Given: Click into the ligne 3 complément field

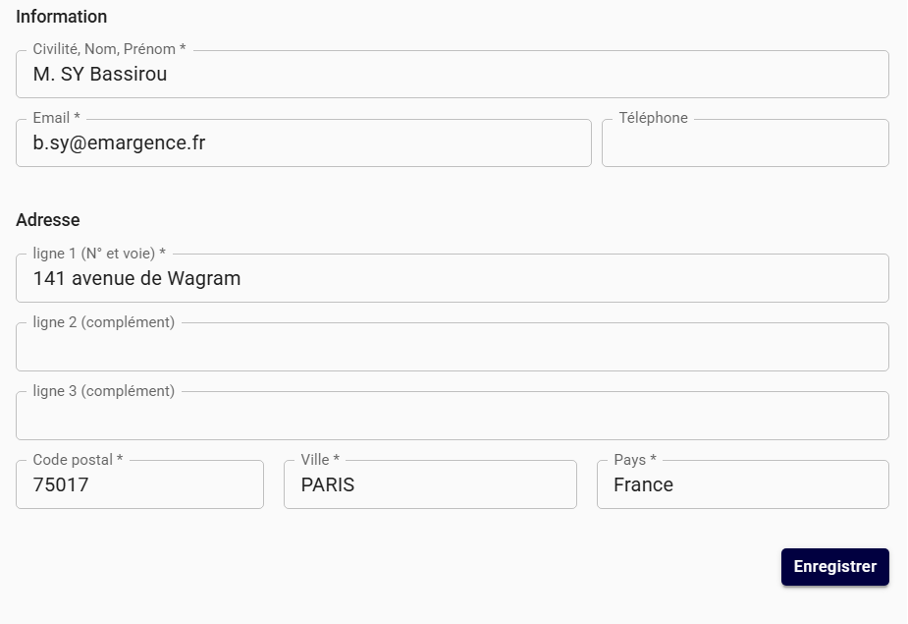Looking at the screenshot, I should tap(452, 417).
